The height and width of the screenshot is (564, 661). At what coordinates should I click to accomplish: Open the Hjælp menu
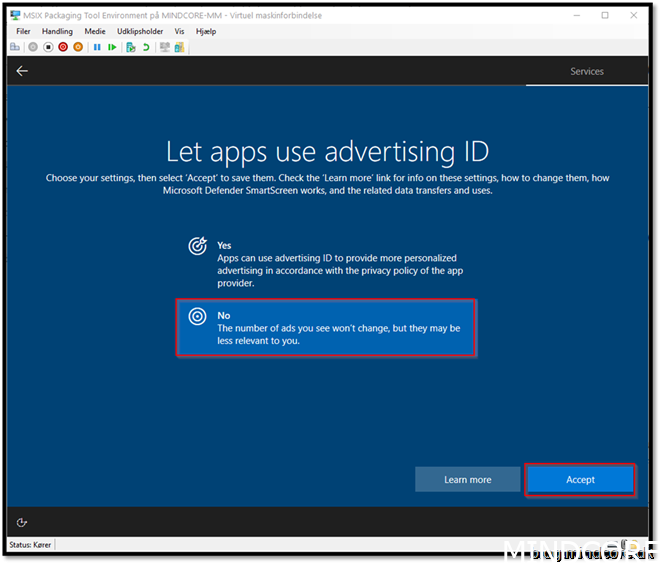pos(206,32)
